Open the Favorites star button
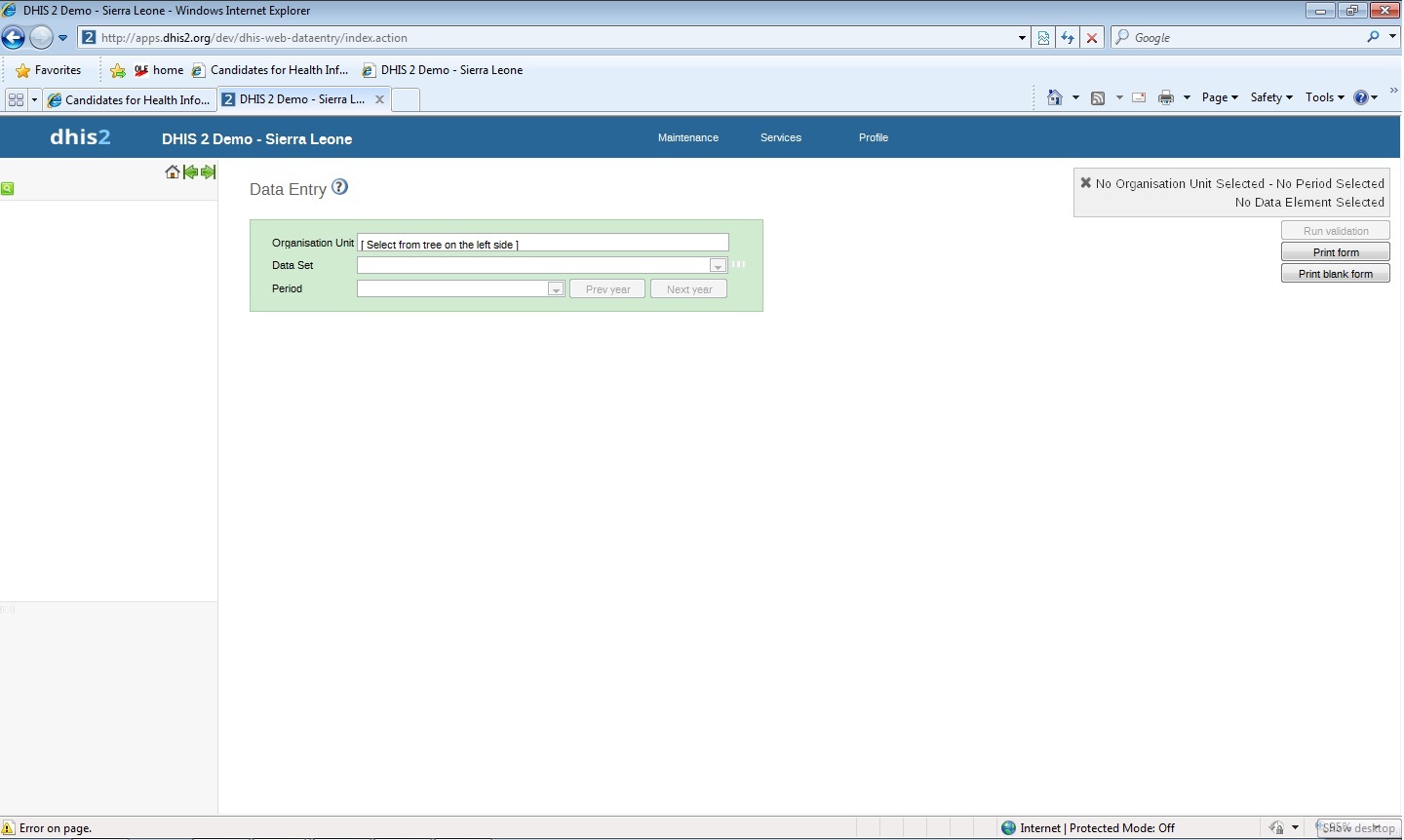 tap(49, 70)
